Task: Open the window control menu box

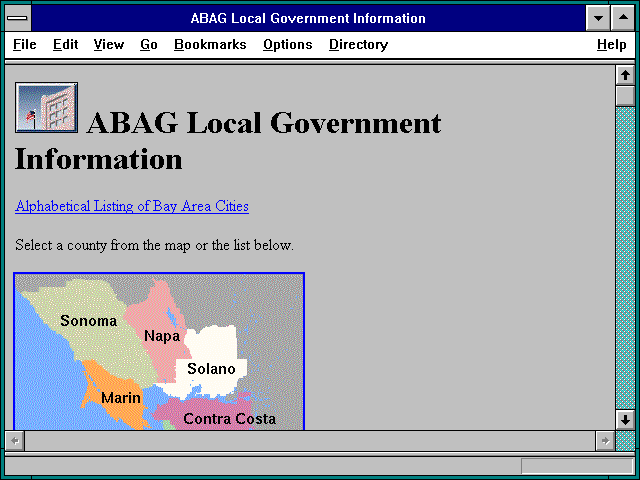Action: pos(18,18)
